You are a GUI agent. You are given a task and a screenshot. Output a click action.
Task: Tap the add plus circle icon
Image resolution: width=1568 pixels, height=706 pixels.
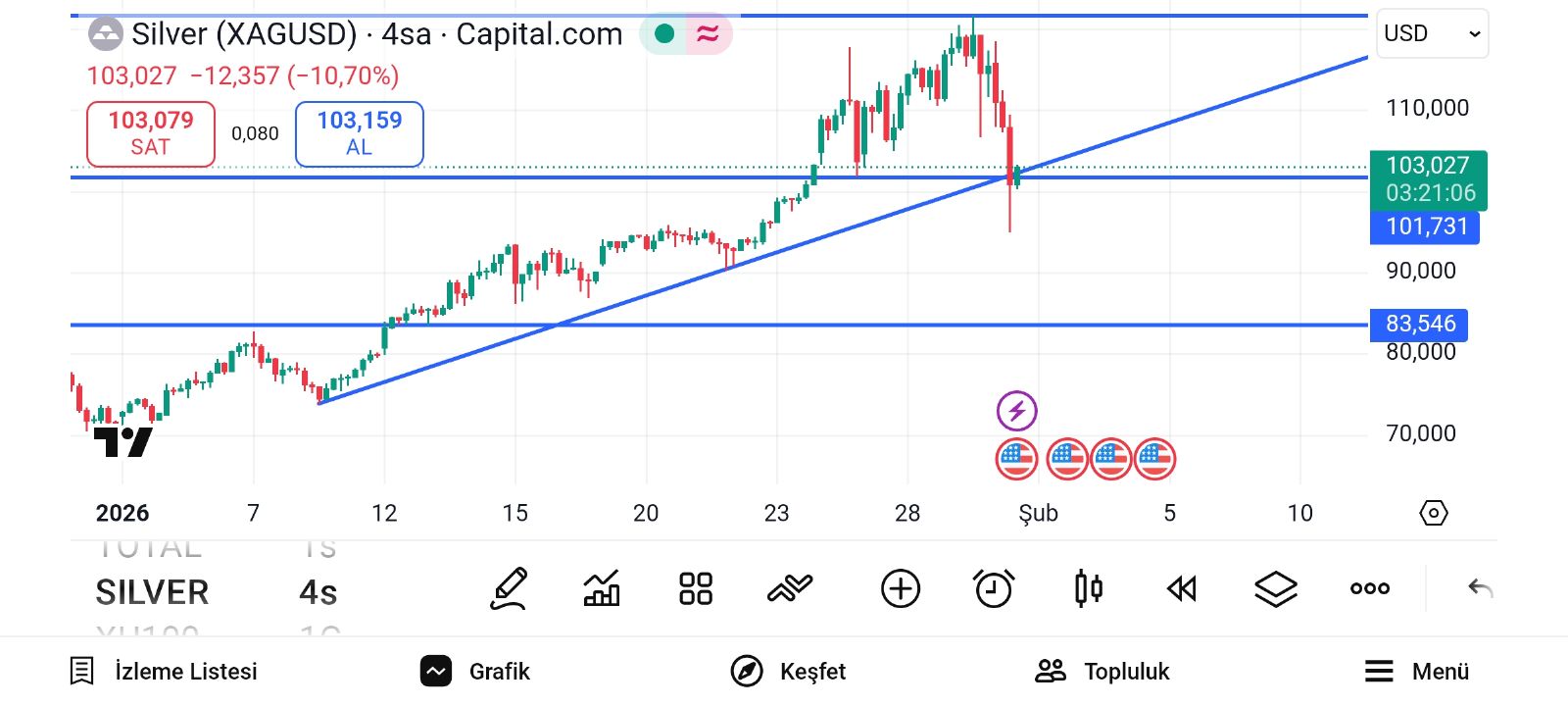(x=900, y=588)
